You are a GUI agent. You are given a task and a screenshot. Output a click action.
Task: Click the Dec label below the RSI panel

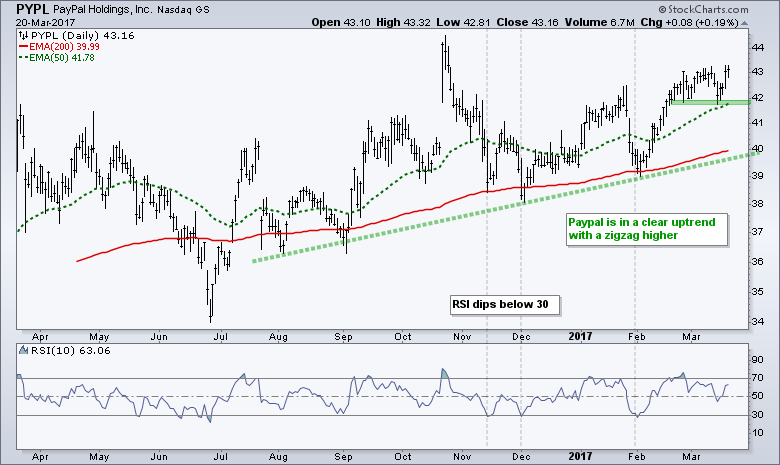point(521,457)
